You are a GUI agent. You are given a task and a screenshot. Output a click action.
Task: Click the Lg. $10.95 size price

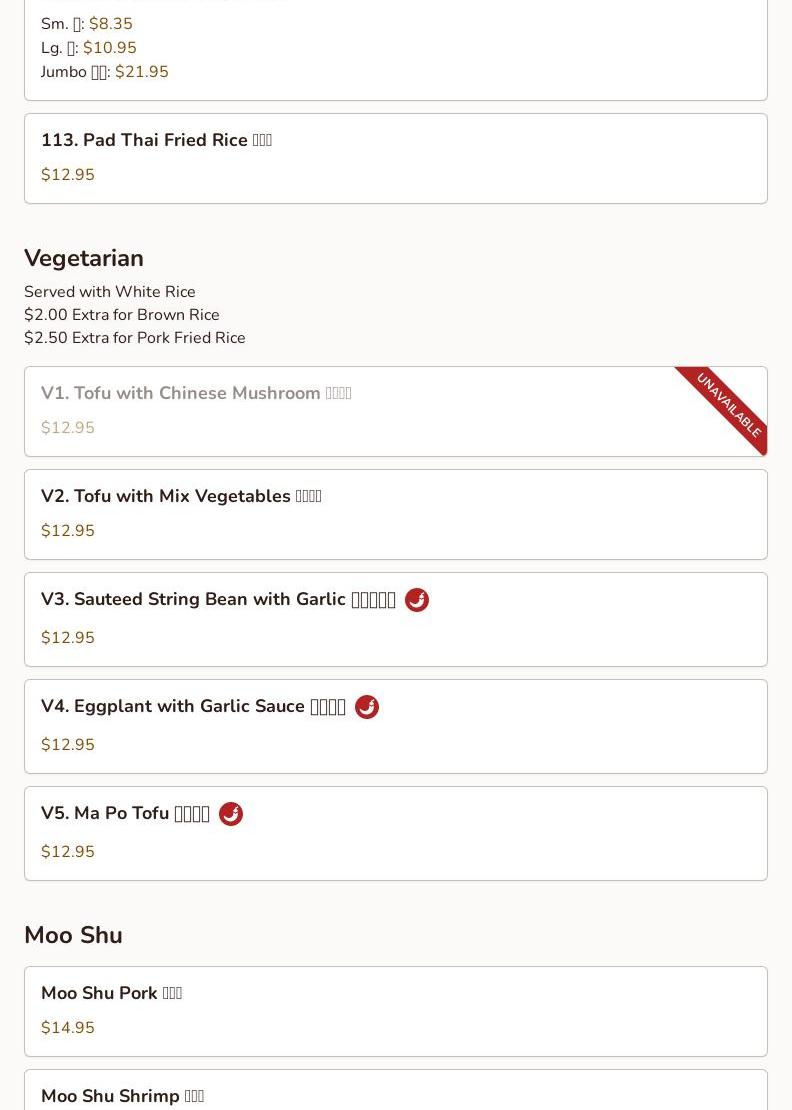(109, 48)
